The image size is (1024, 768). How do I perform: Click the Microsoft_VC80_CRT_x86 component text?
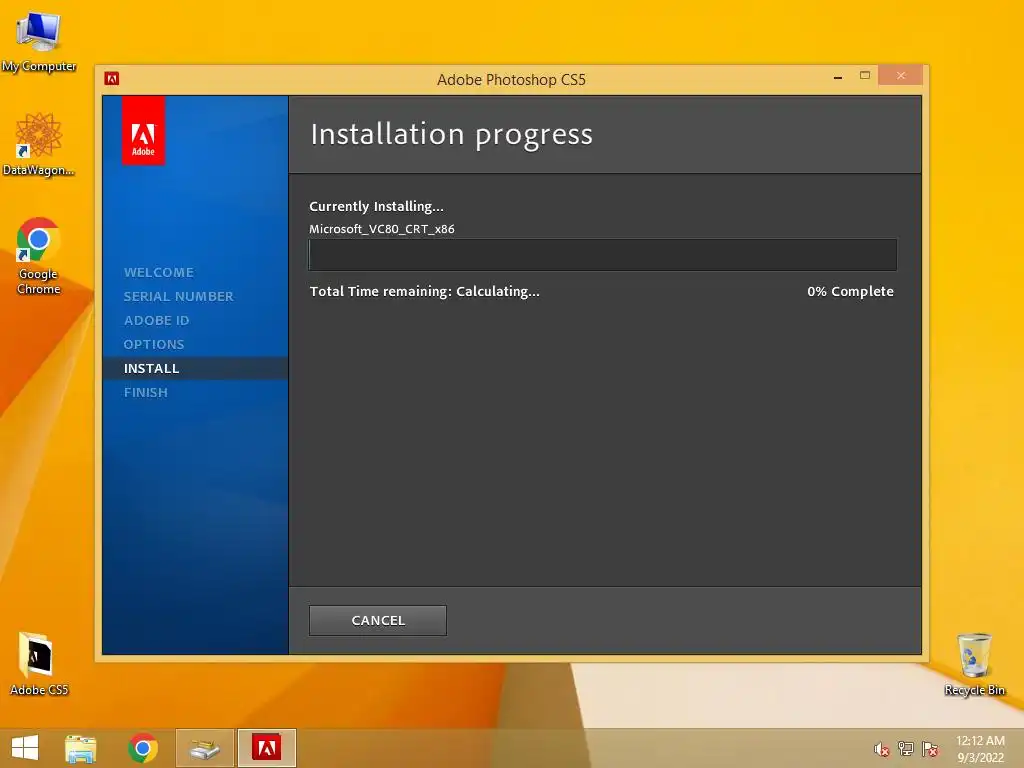click(381, 229)
